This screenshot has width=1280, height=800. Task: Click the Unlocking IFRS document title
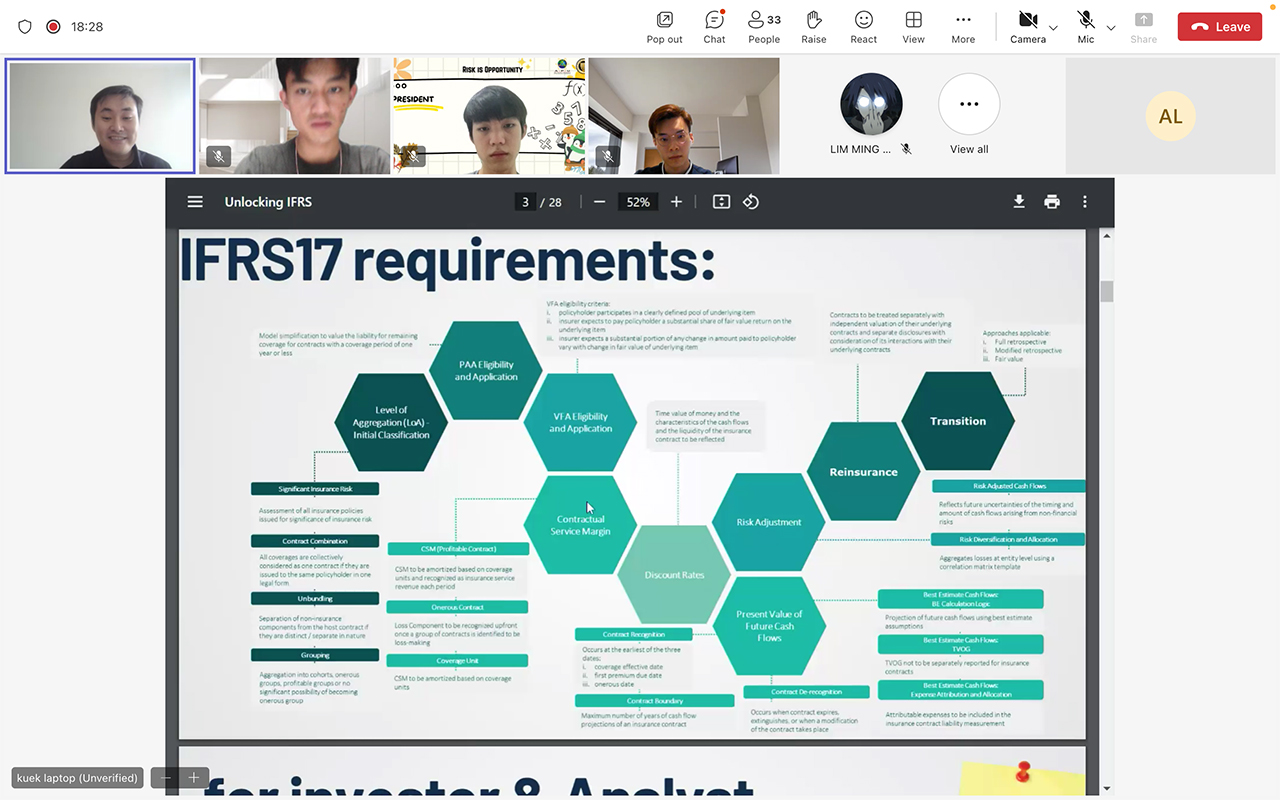point(268,202)
